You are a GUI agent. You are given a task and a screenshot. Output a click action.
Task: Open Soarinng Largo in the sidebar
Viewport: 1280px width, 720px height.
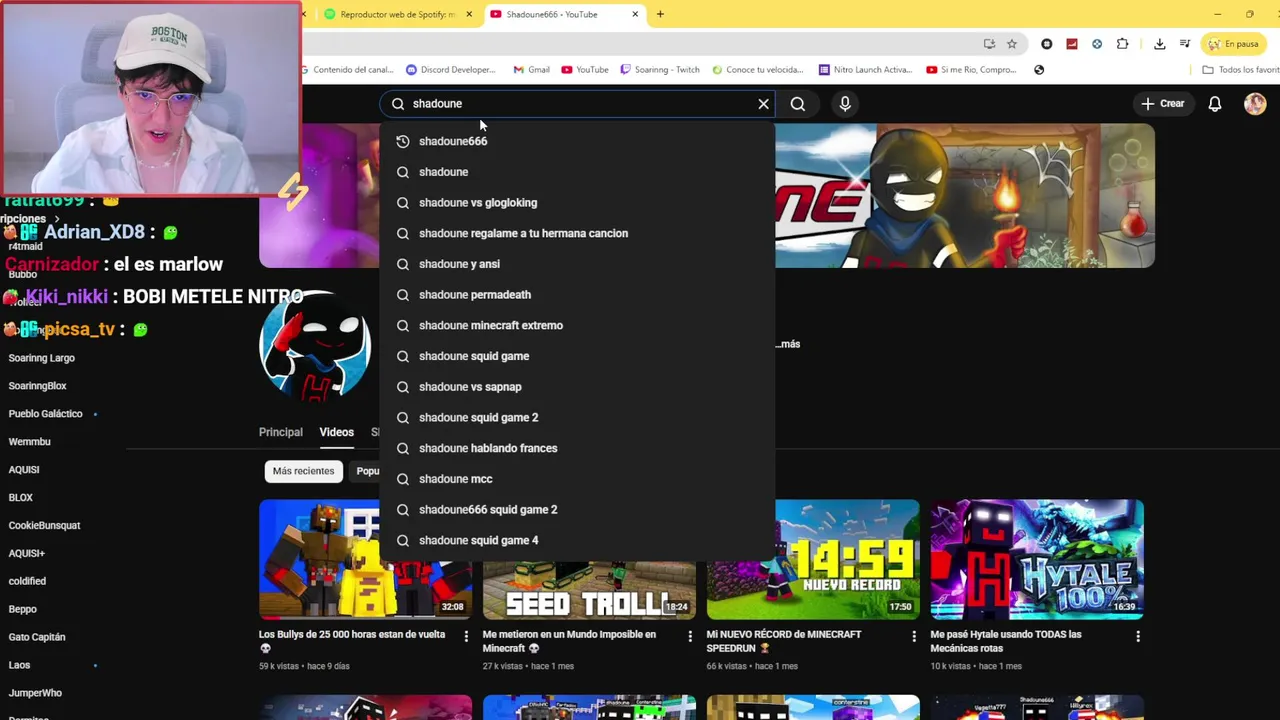click(42, 358)
